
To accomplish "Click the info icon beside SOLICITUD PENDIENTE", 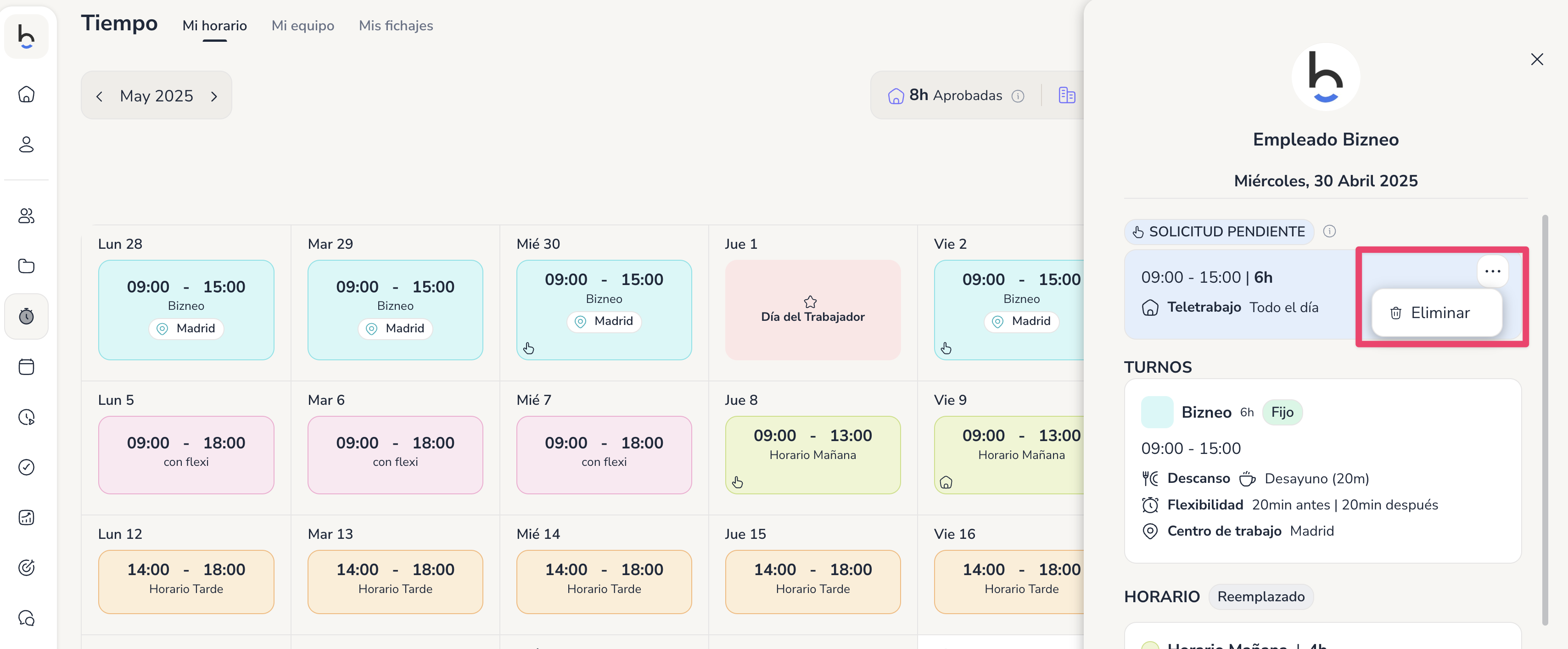I will point(1329,231).
